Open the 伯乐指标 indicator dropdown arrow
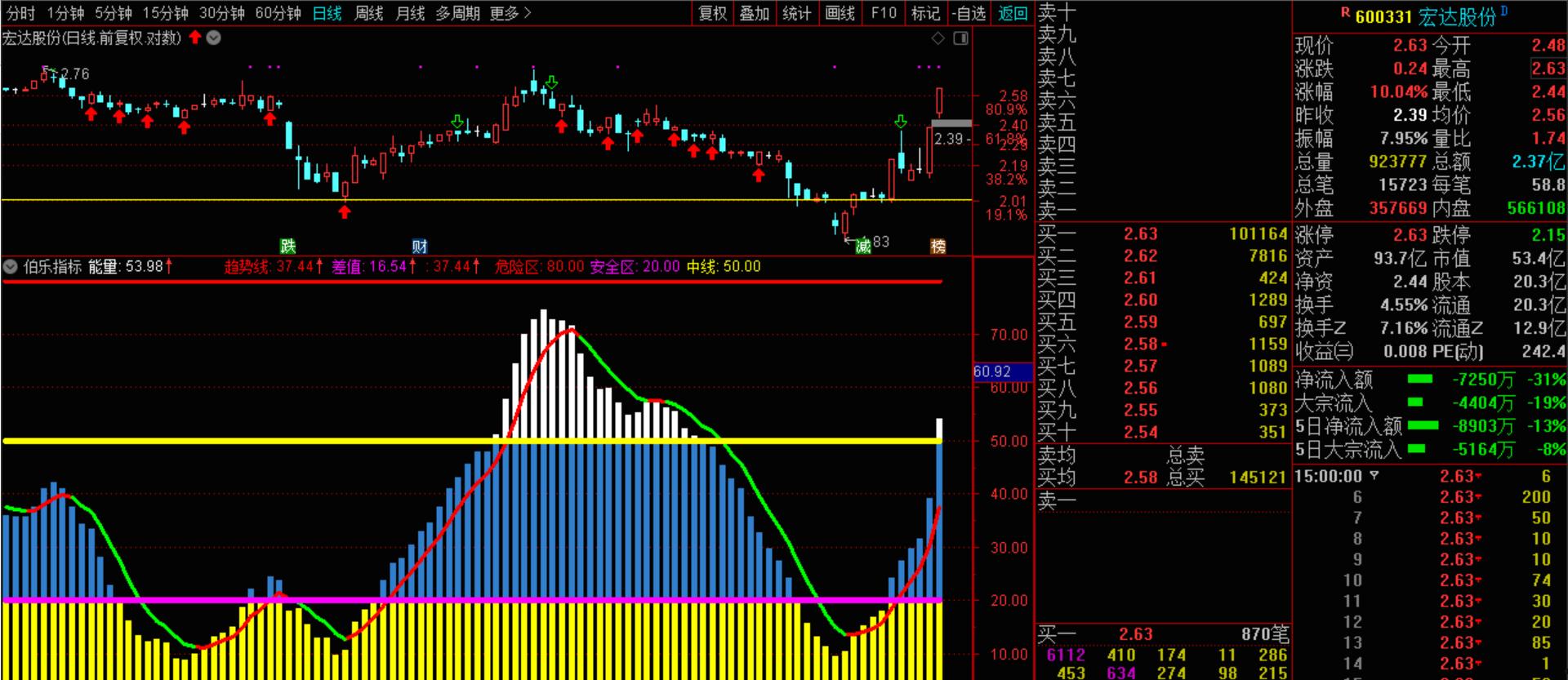The height and width of the screenshot is (680, 1568). (11, 266)
